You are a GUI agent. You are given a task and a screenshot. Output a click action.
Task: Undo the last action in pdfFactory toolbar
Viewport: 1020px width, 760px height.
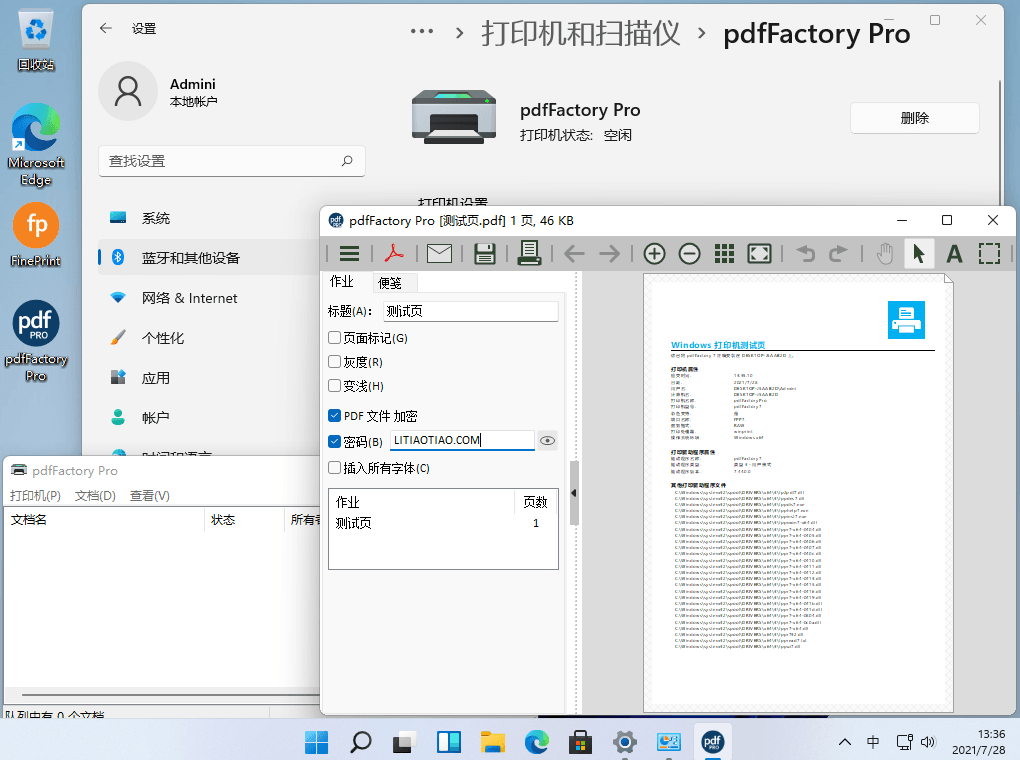pyautogui.click(x=805, y=254)
